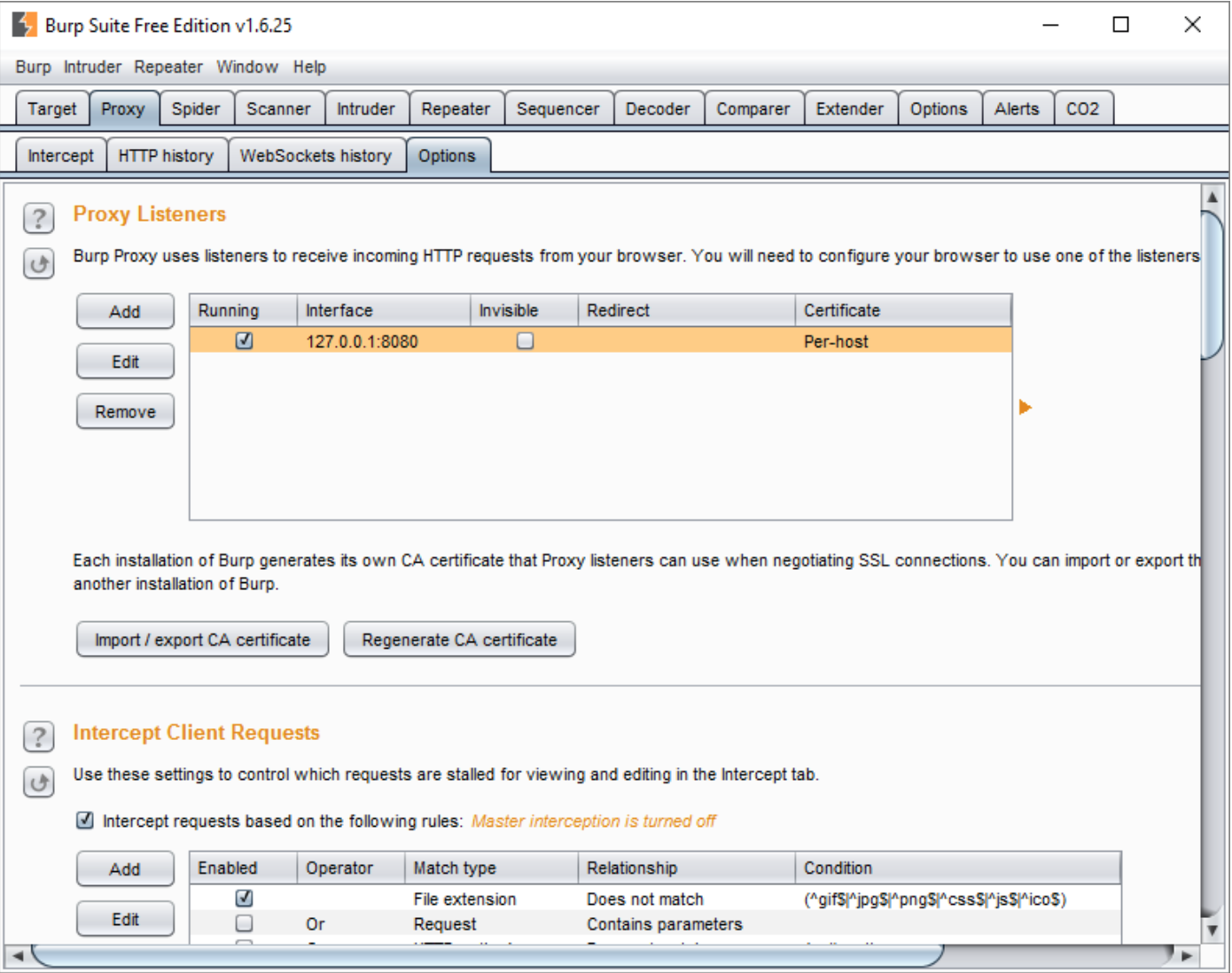Click the vertical scrollbar thumb
The width and height of the screenshot is (1232, 973).
[1213, 284]
